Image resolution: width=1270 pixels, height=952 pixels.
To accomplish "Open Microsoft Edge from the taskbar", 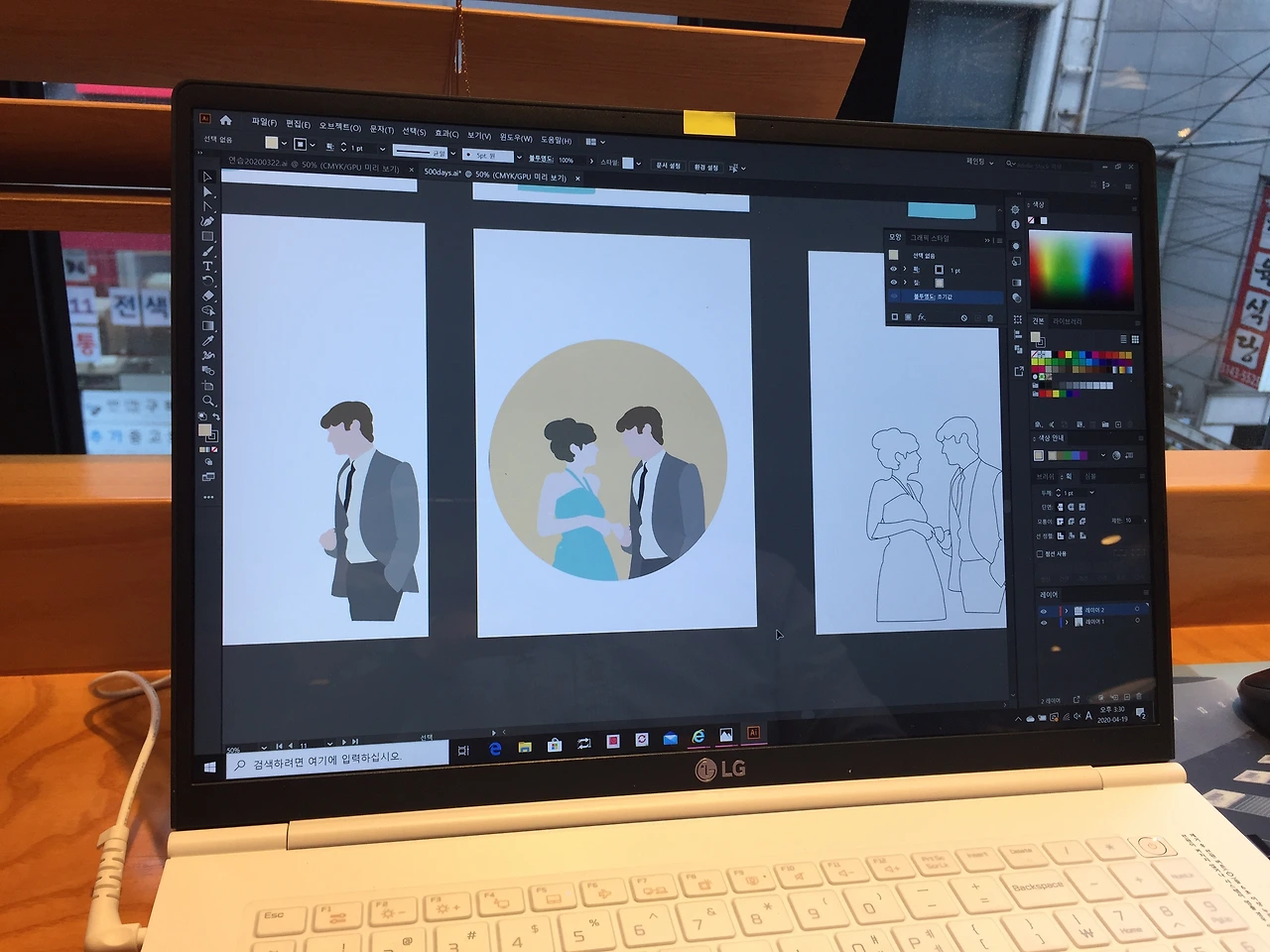I will [x=495, y=749].
